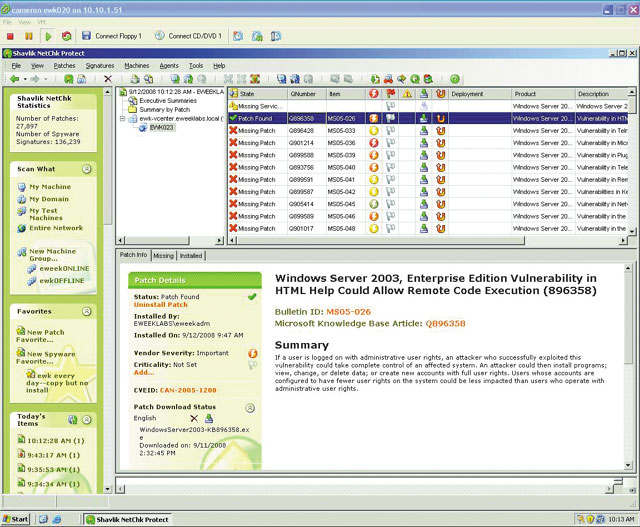Click the red Stop VM button
640x527 pixels.
click(10, 36)
